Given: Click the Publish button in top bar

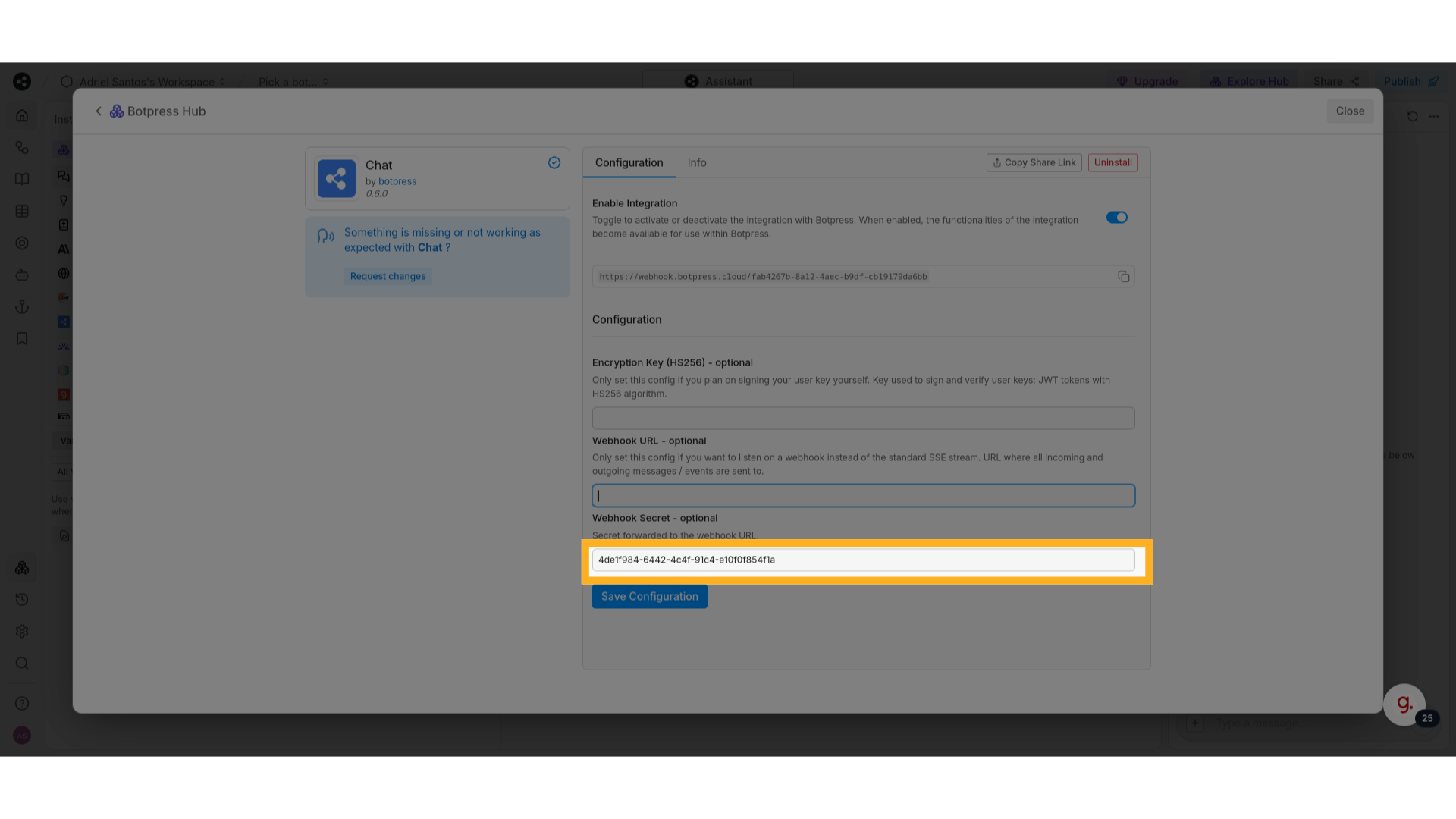Looking at the screenshot, I should click(1411, 81).
